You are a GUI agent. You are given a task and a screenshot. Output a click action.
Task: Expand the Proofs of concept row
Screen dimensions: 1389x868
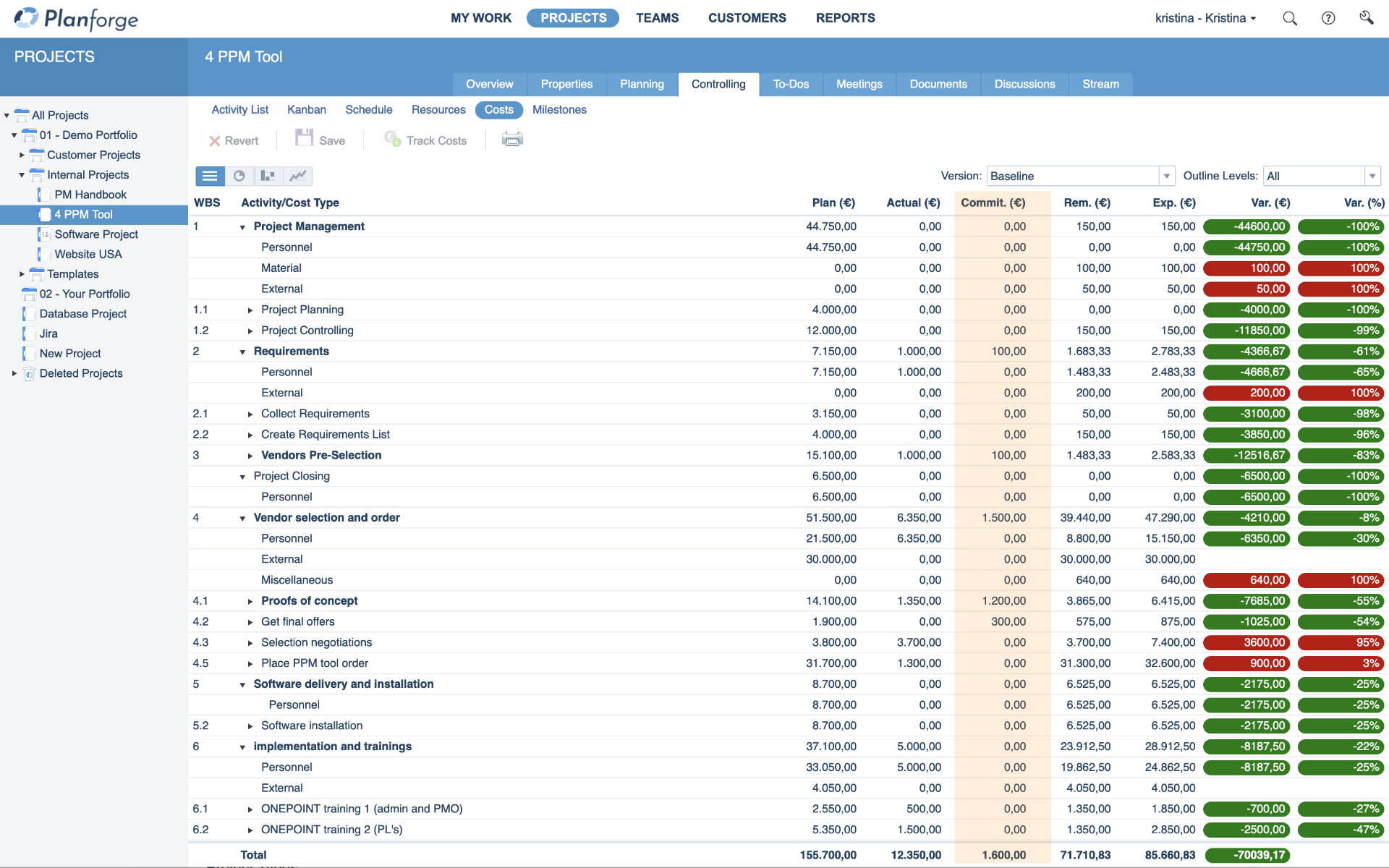tap(250, 602)
